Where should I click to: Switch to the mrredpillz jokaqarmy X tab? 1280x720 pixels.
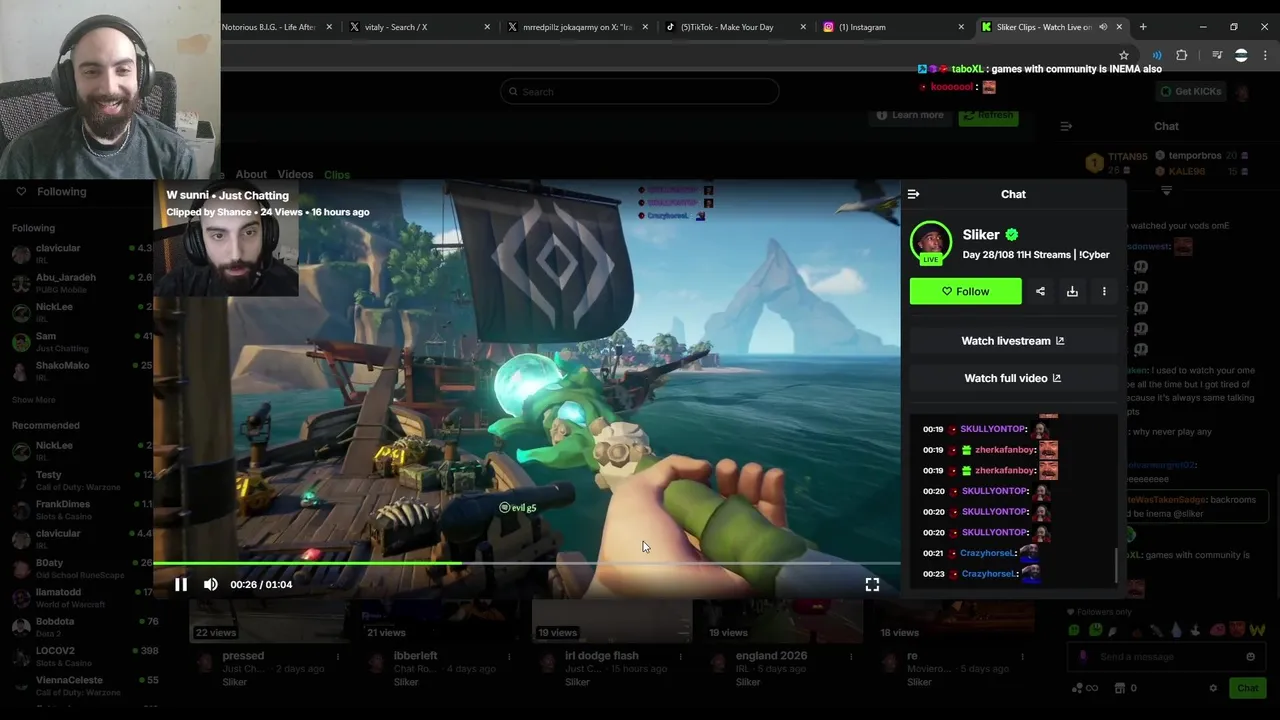point(577,27)
